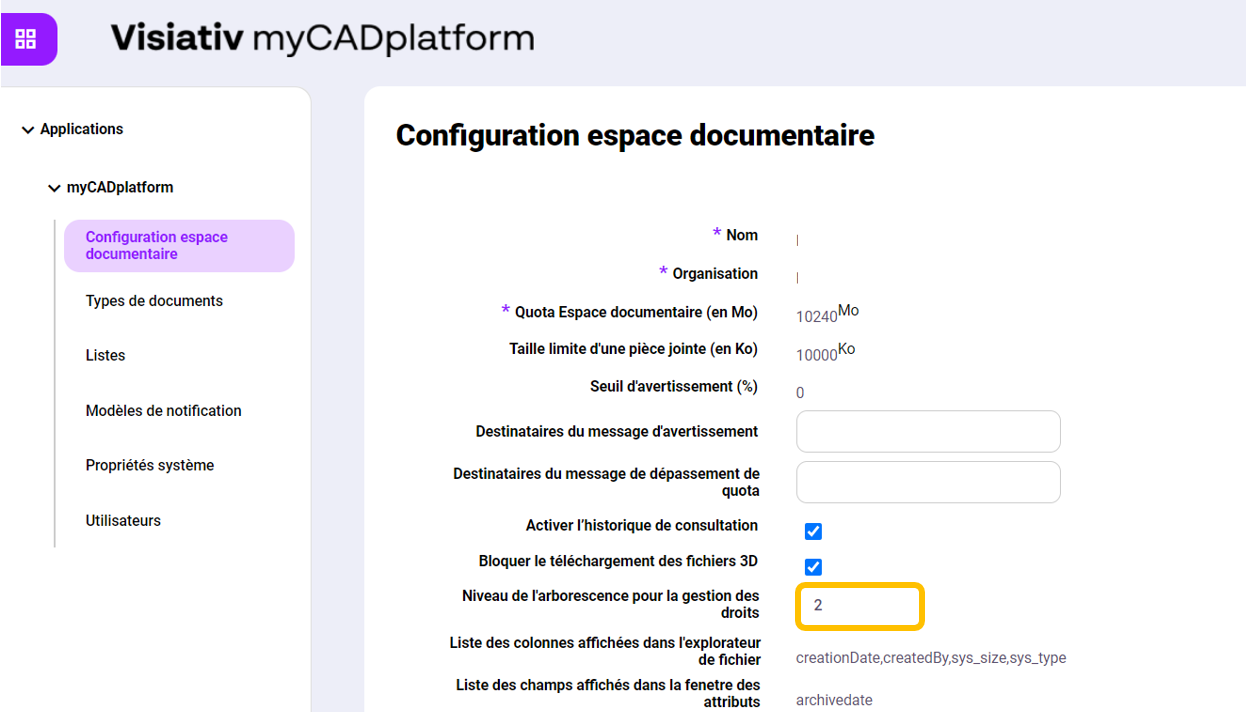Navigate to Utilisateurs page

point(123,521)
